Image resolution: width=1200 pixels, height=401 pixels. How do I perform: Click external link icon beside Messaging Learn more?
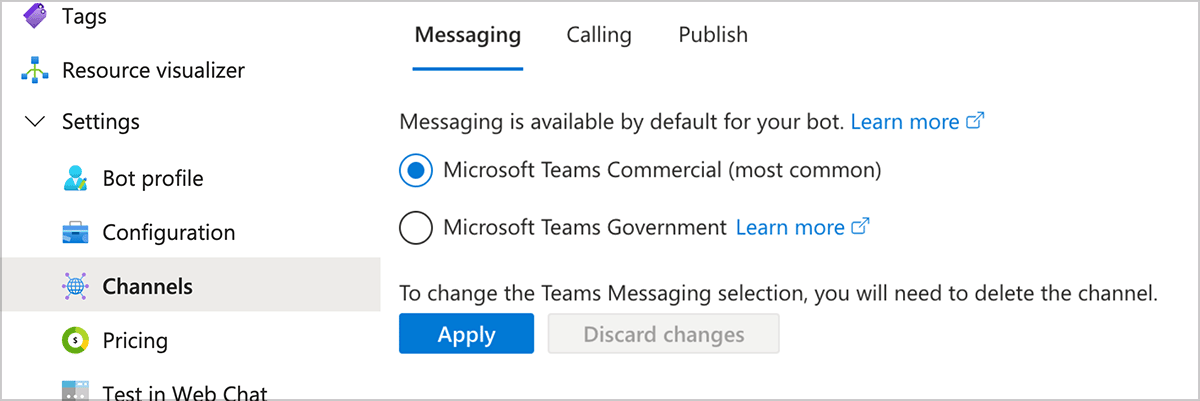pyautogui.click(x=975, y=121)
